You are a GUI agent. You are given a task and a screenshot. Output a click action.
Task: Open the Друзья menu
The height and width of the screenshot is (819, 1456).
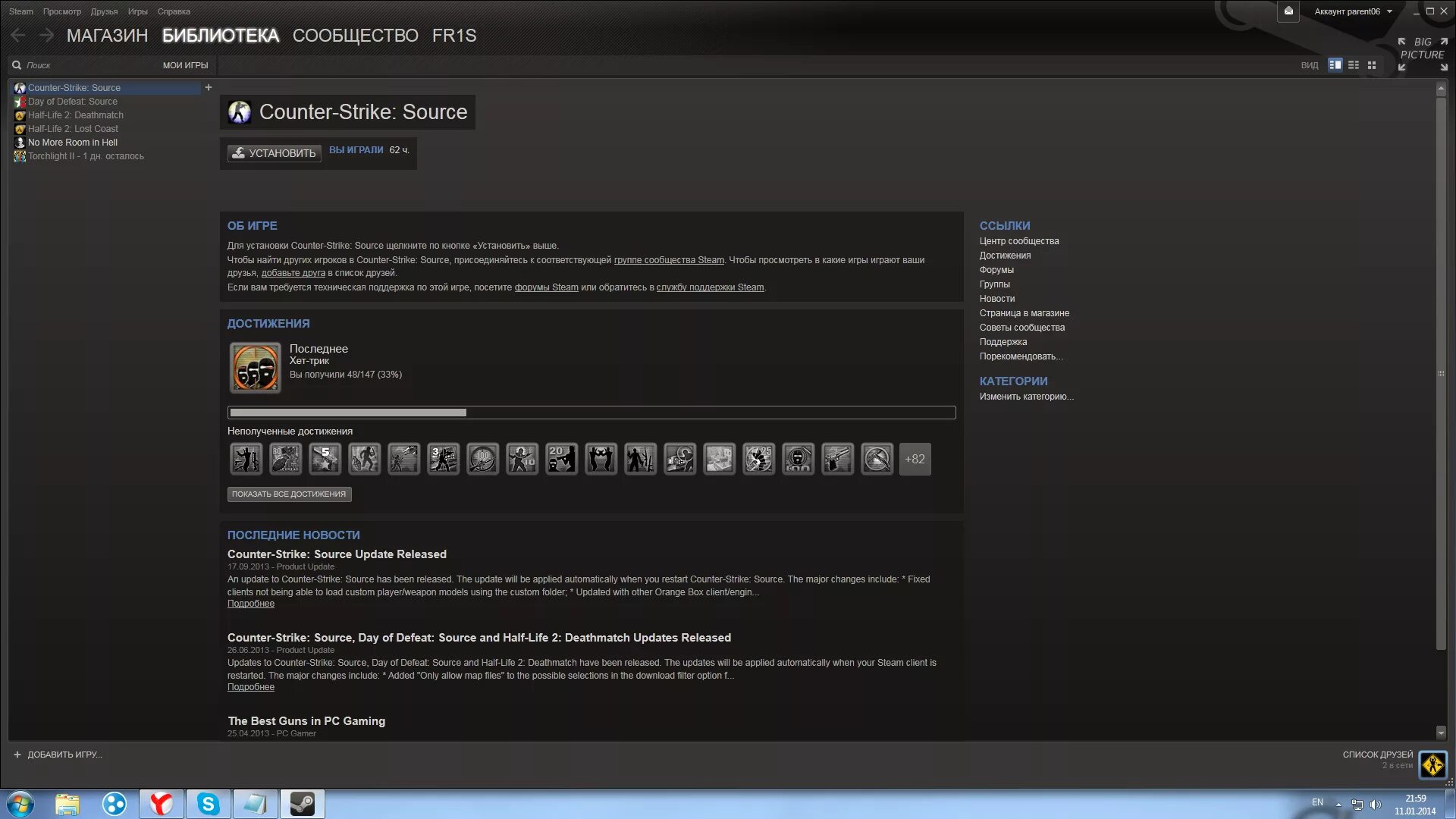click(104, 11)
